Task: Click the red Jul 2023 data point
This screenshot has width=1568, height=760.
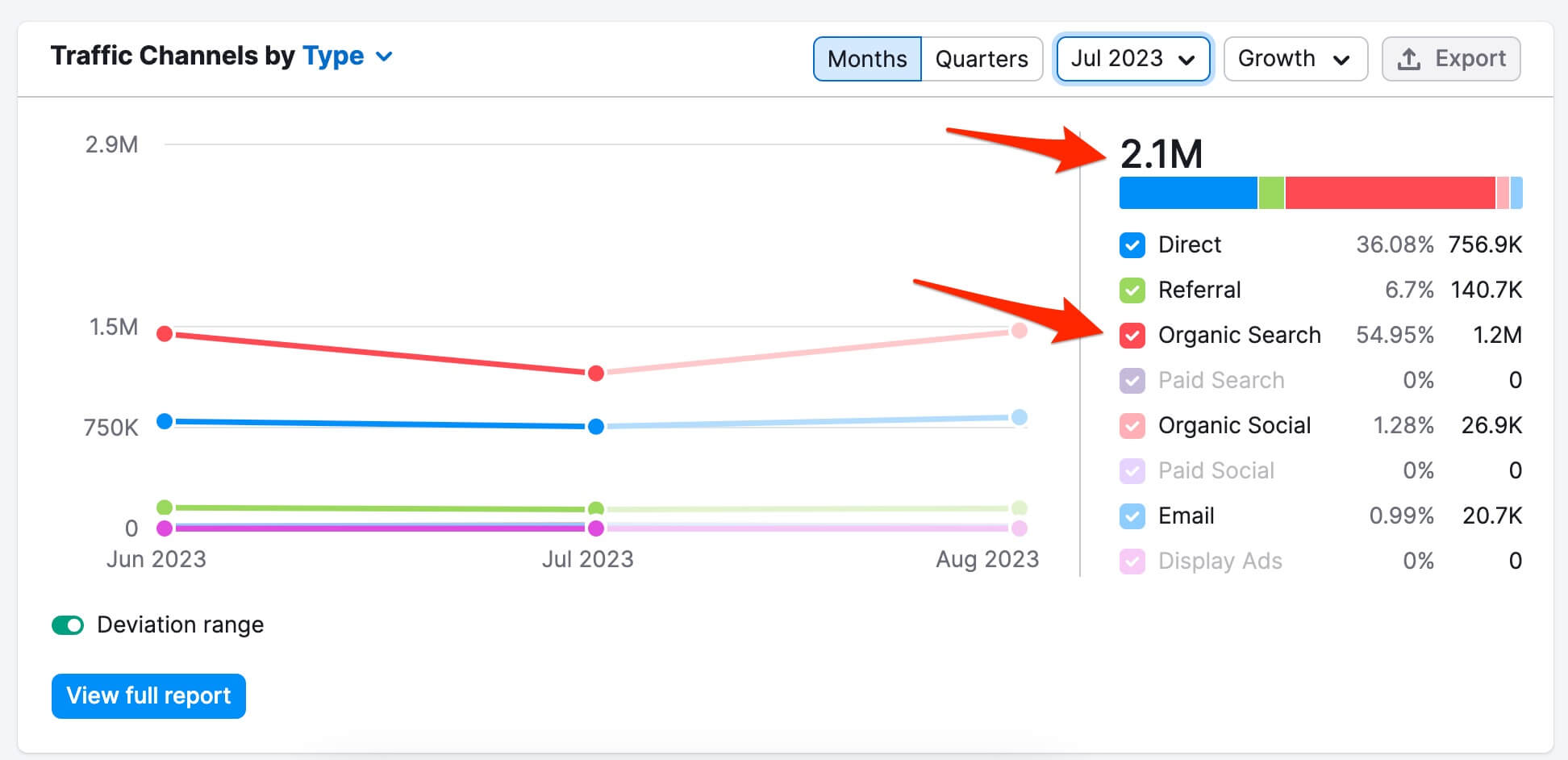Action: pyautogui.click(x=596, y=373)
